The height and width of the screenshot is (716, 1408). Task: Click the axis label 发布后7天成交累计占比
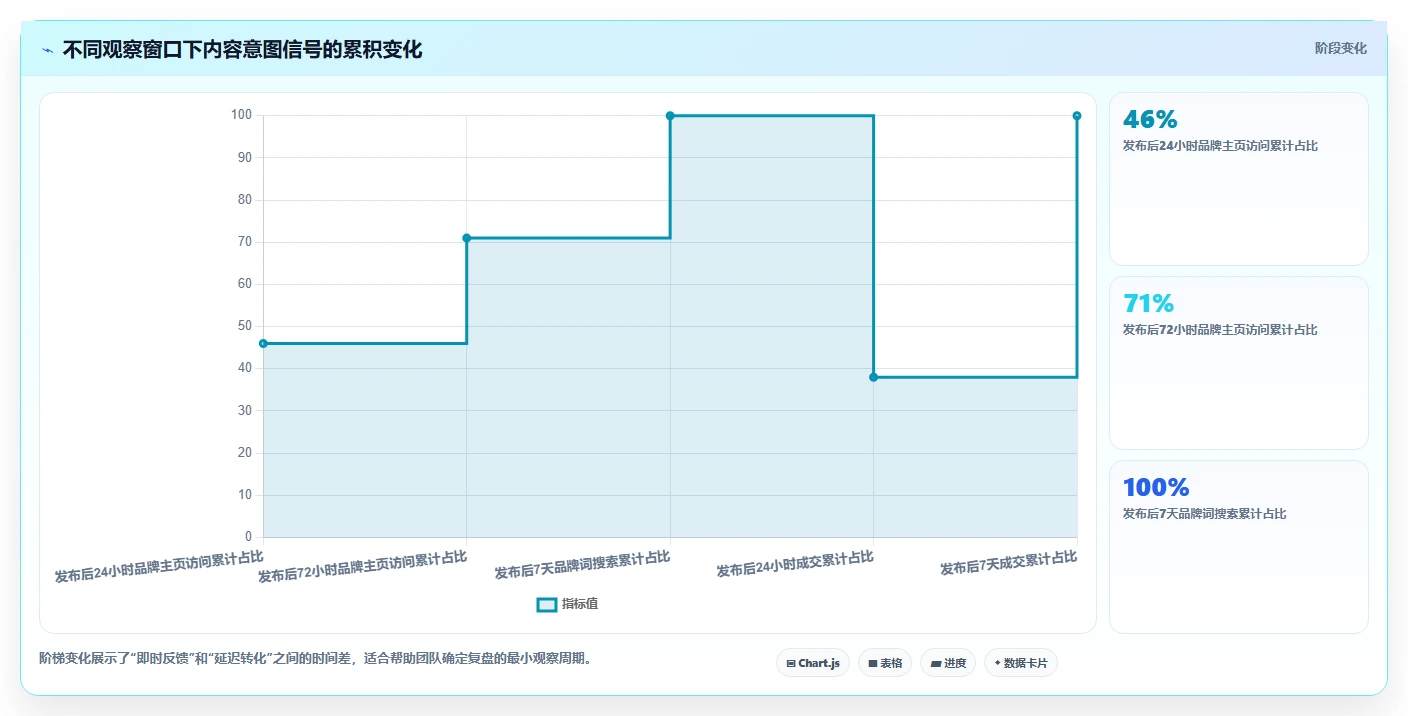pyautogui.click(x=1008, y=563)
